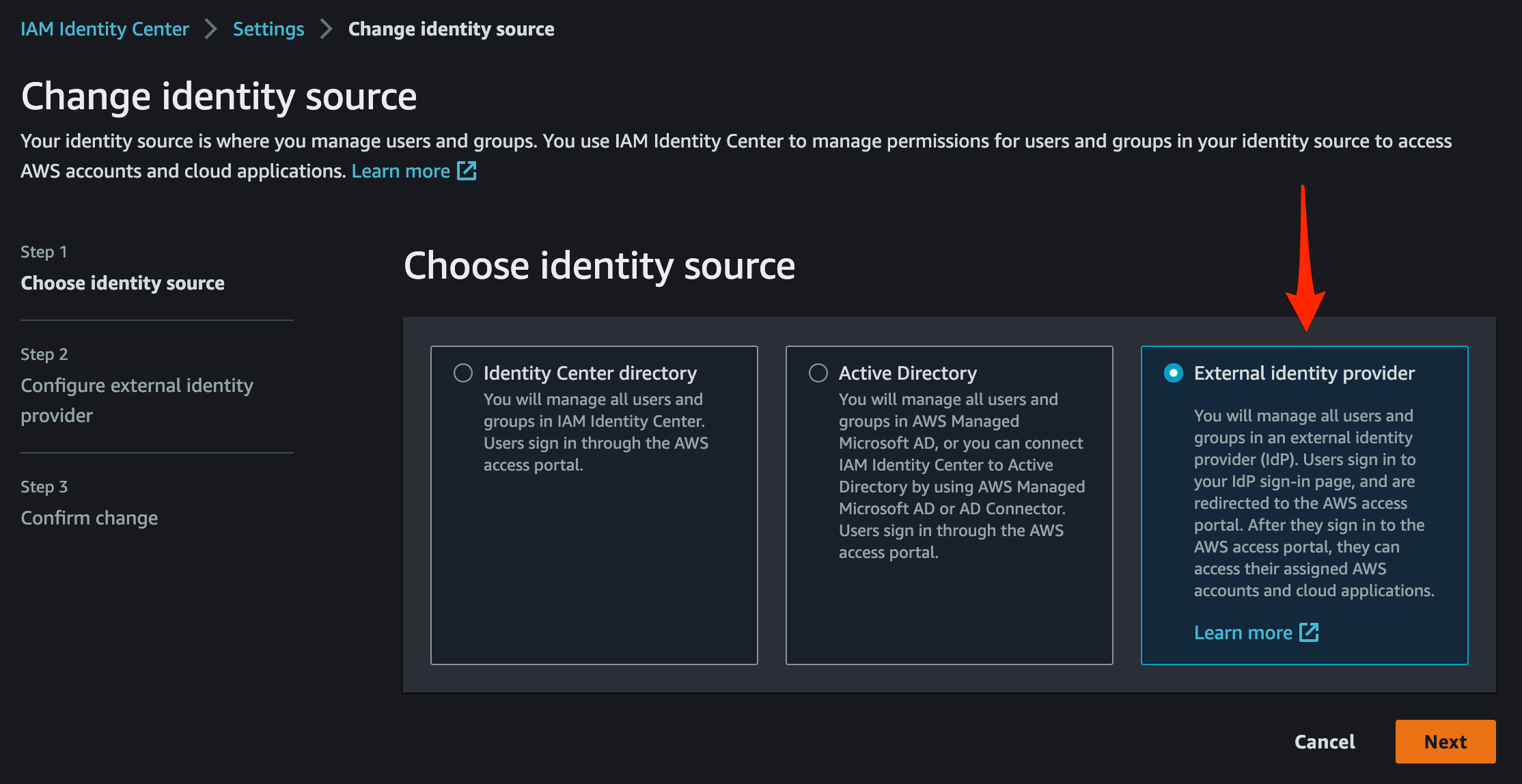
Task: Click the Change identity source page title
Action: 219,96
